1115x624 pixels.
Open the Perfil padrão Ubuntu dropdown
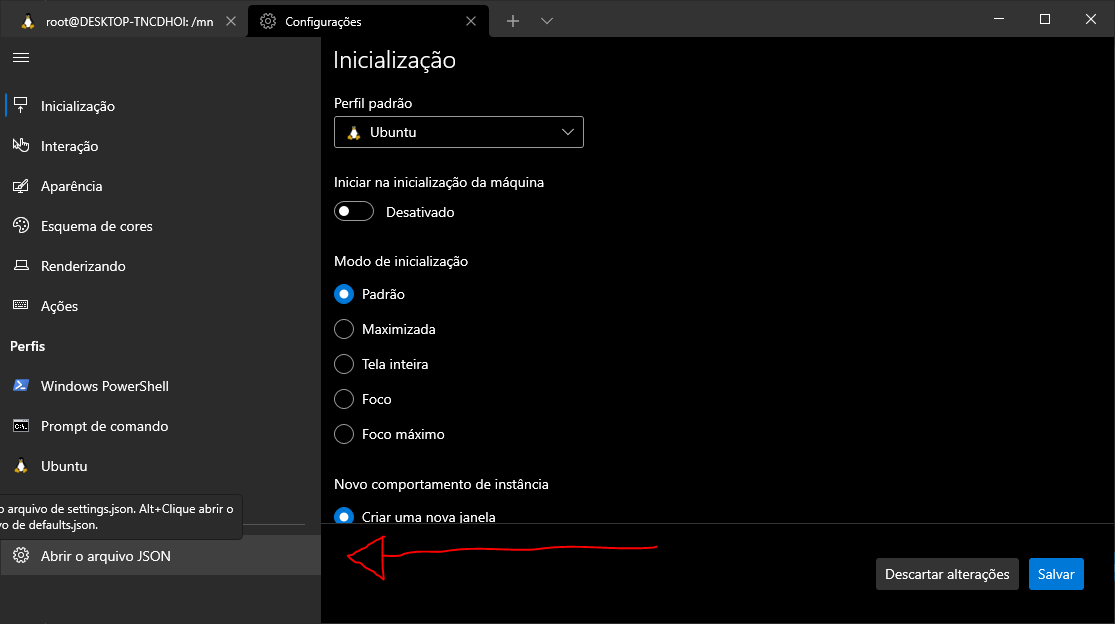click(x=459, y=132)
